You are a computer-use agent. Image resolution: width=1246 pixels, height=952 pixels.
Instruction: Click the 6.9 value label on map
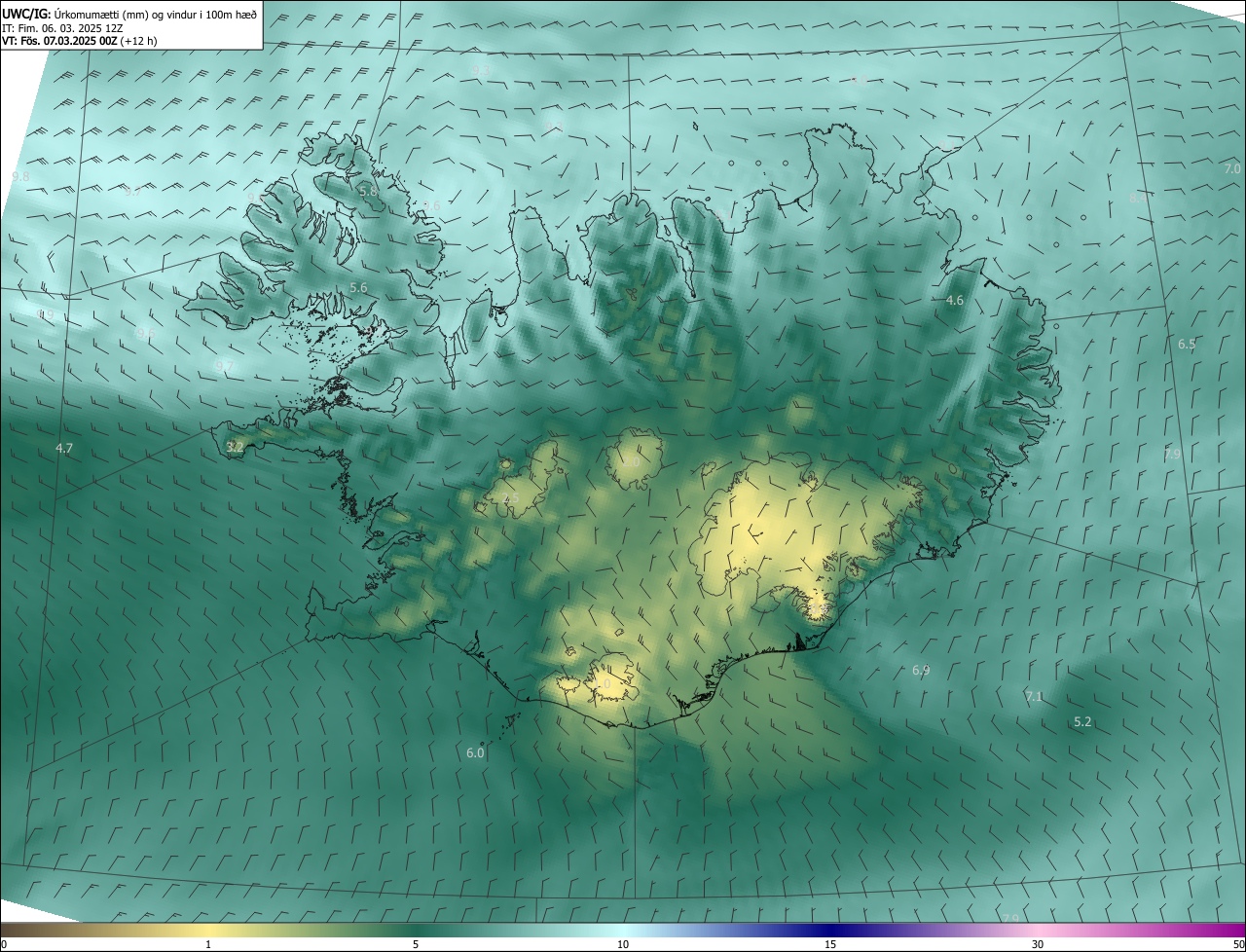[x=921, y=671]
